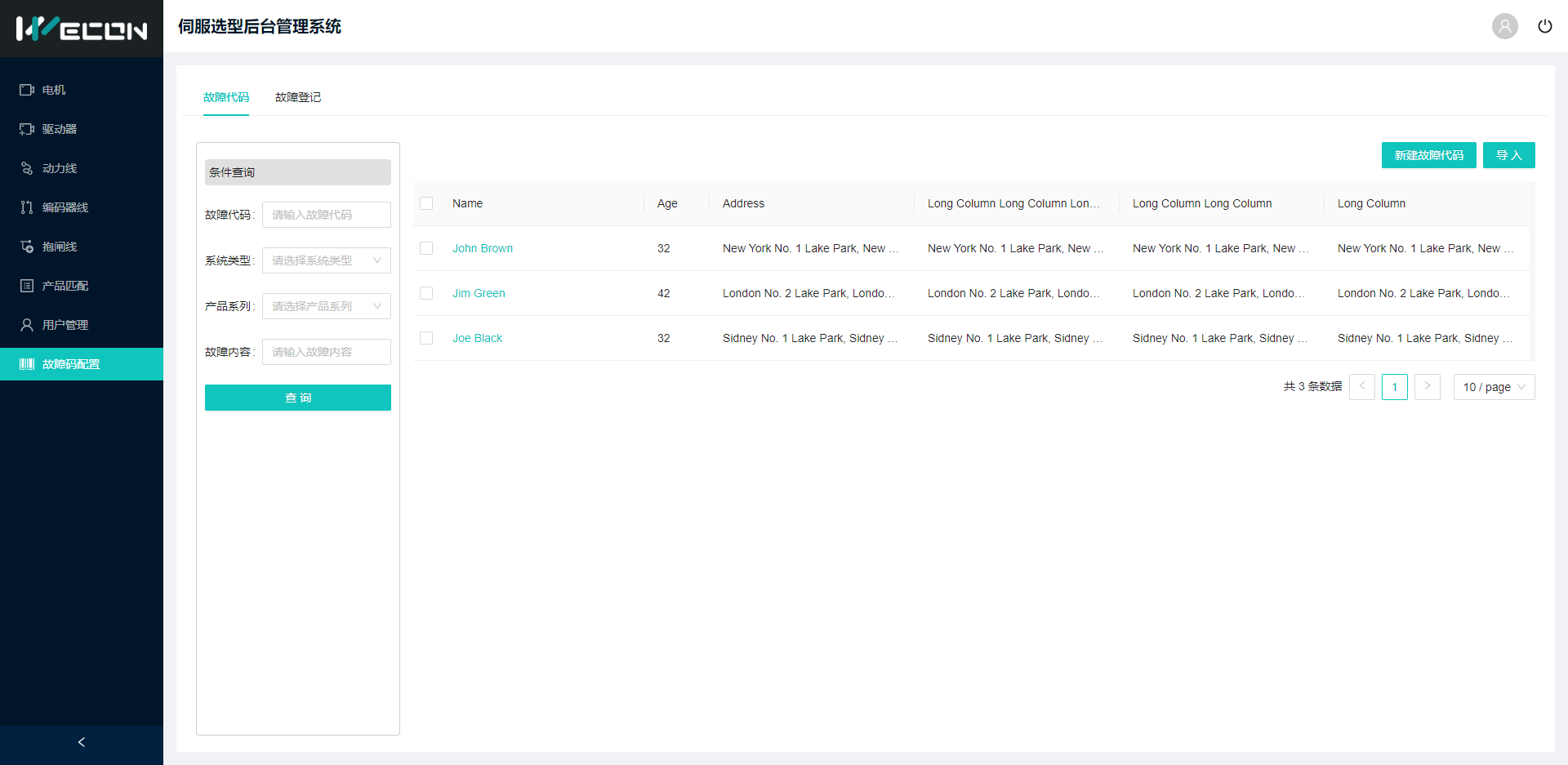Toggle the select-all header checkbox
The height and width of the screenshot is (765, 1568).
click(x=426, y=203)
